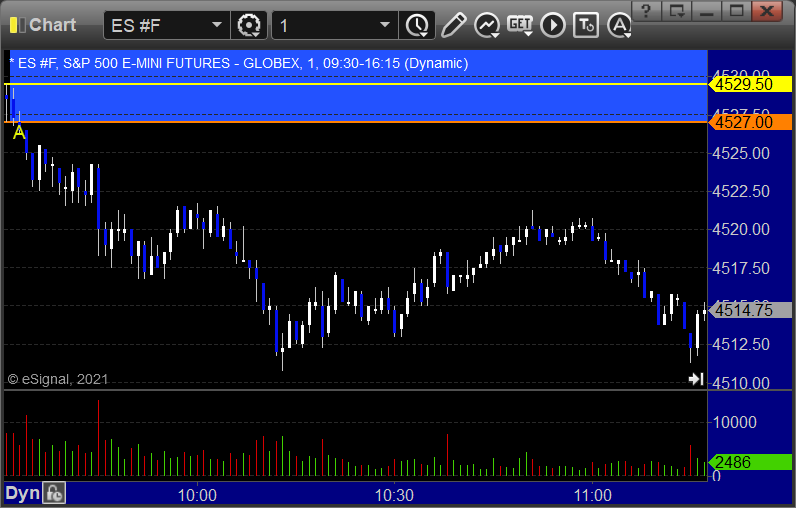The image size is (796, 508).
Task: Close the chart window
Action: tap(767, 11)
